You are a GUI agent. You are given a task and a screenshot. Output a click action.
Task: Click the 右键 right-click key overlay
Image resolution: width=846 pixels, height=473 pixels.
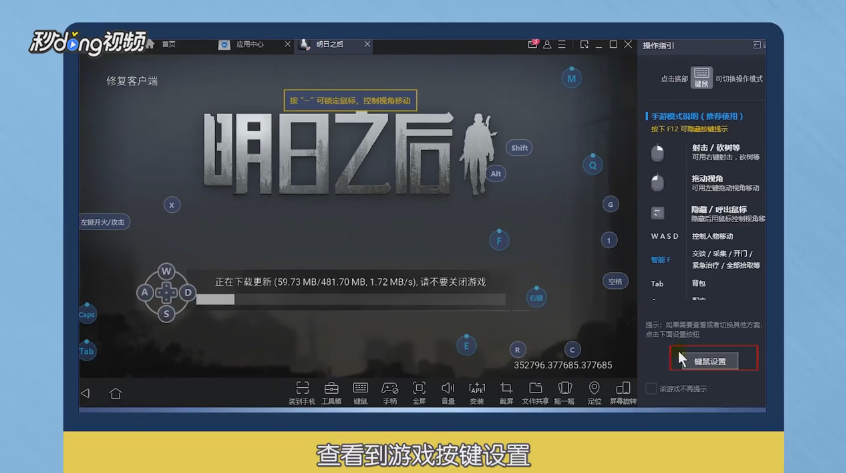click(536, 298)
